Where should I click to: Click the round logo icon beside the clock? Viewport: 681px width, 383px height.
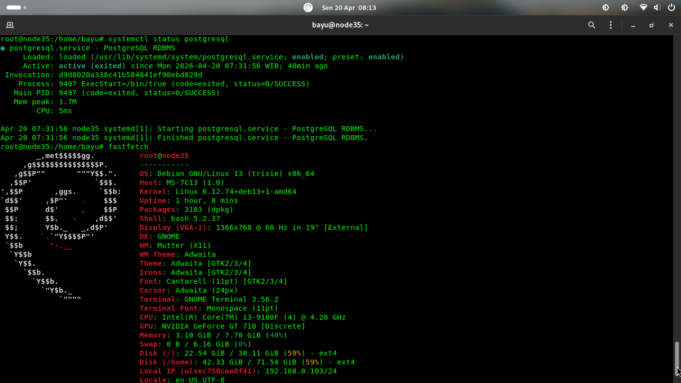click(x=308, y=7)
